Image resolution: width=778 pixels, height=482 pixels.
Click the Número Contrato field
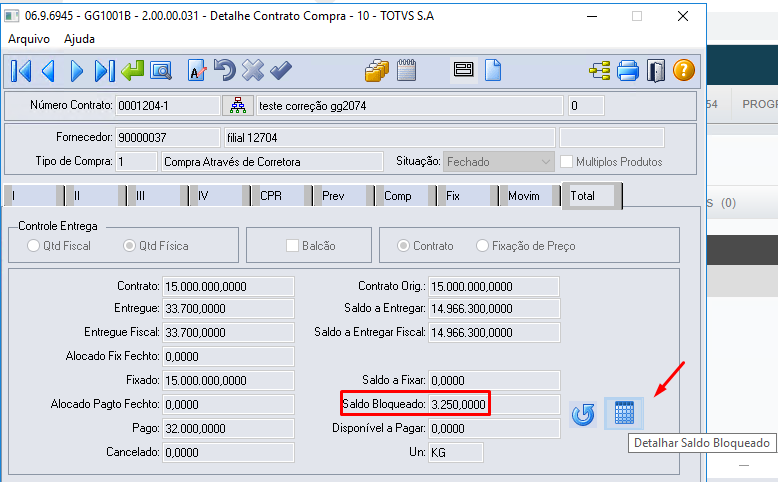167,106
